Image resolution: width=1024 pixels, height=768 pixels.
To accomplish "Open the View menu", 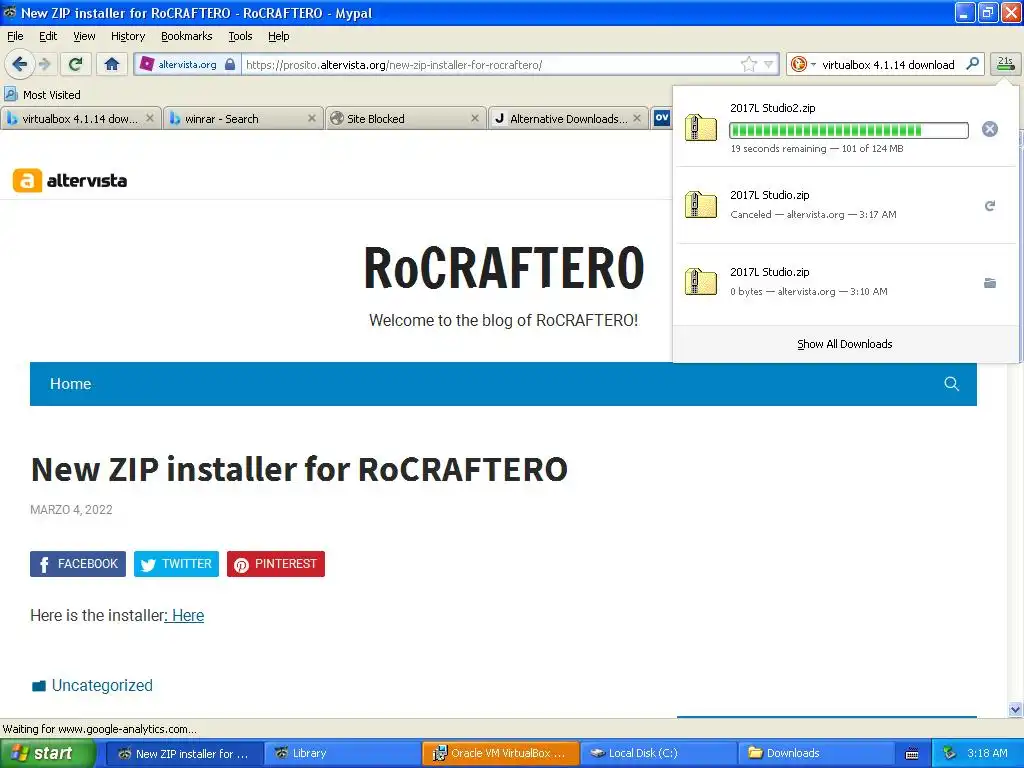I will click(x=84, y=36).
